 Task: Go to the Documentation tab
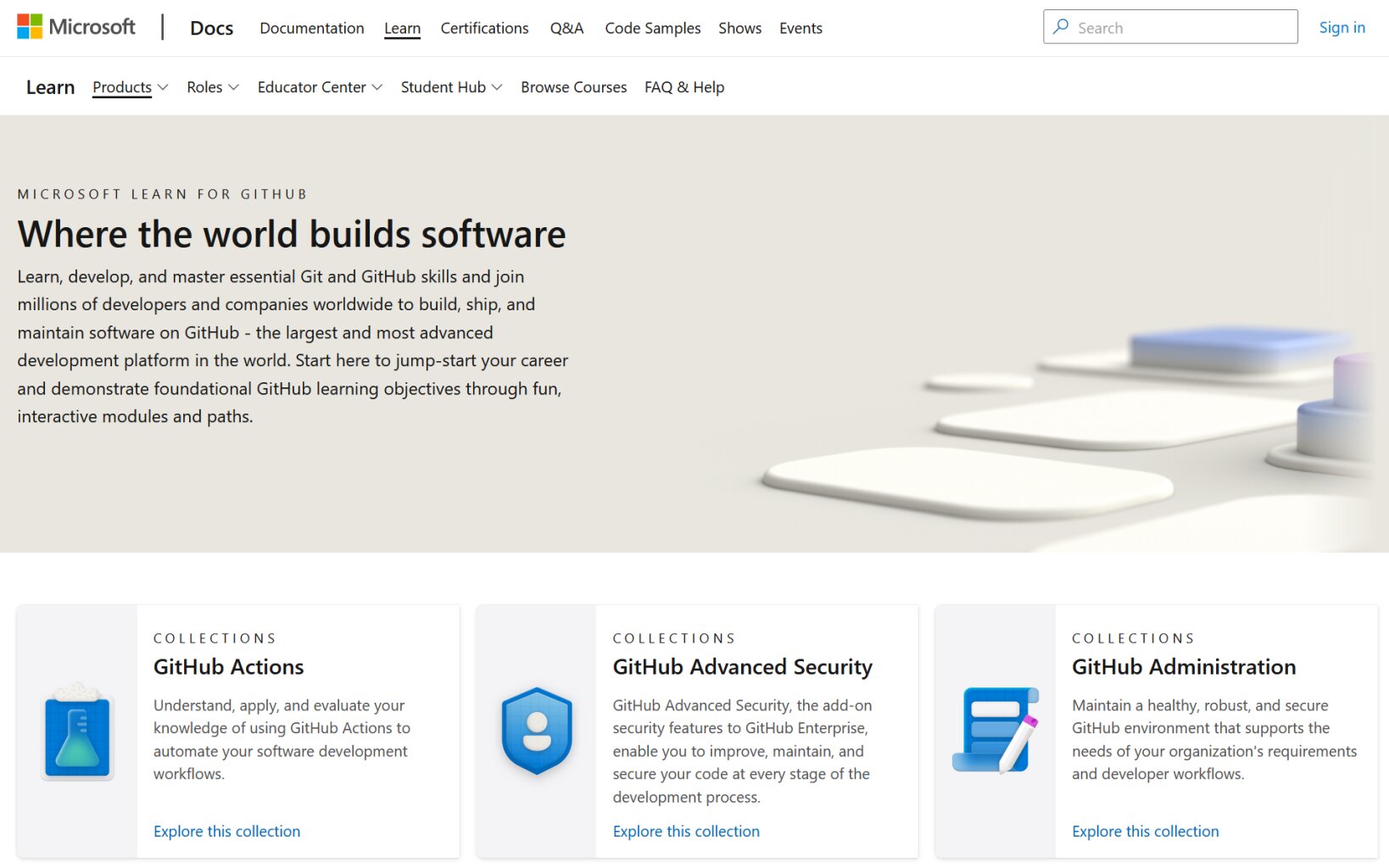pos(311,28)
